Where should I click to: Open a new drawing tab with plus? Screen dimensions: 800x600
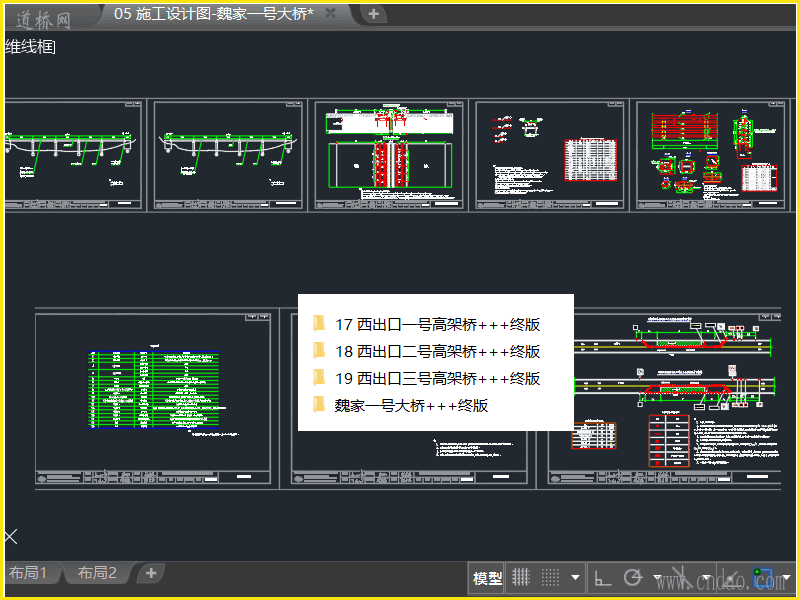click(373, 13)
